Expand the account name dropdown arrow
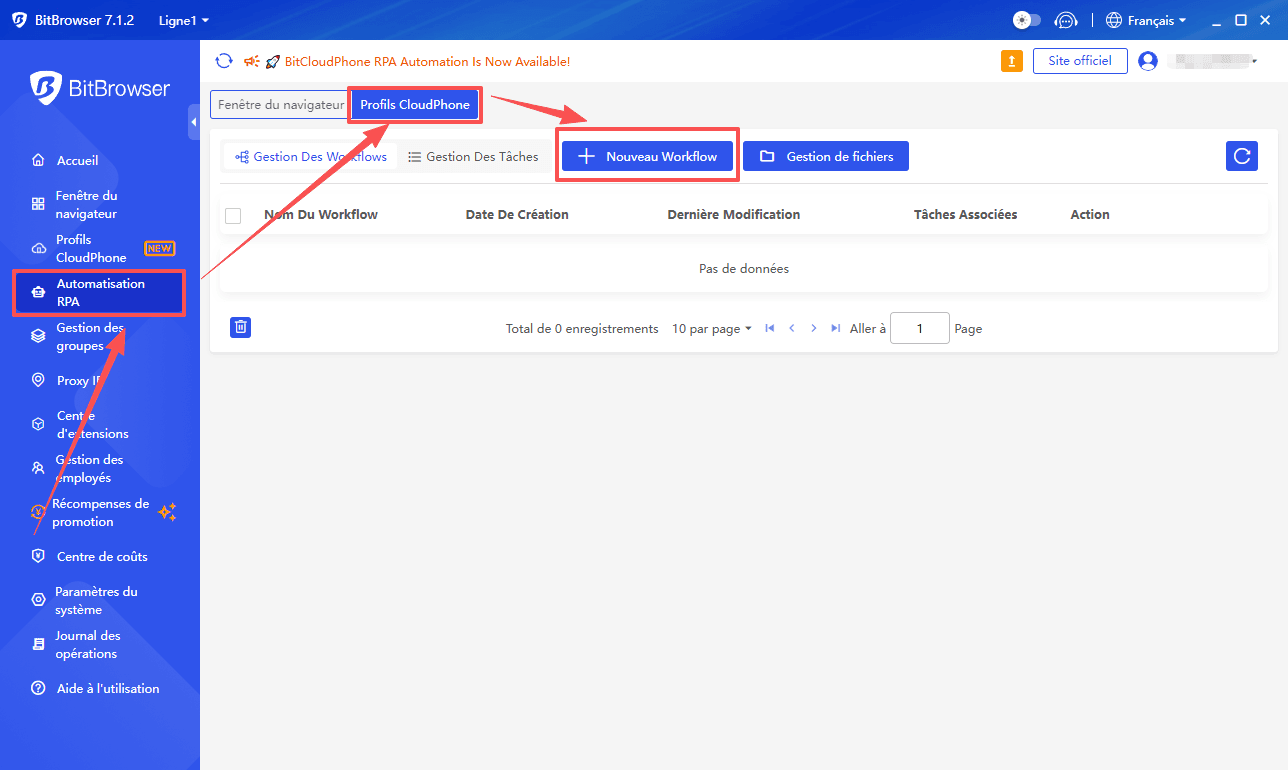Screen dimensions: 1288x770 point(1254,62)
